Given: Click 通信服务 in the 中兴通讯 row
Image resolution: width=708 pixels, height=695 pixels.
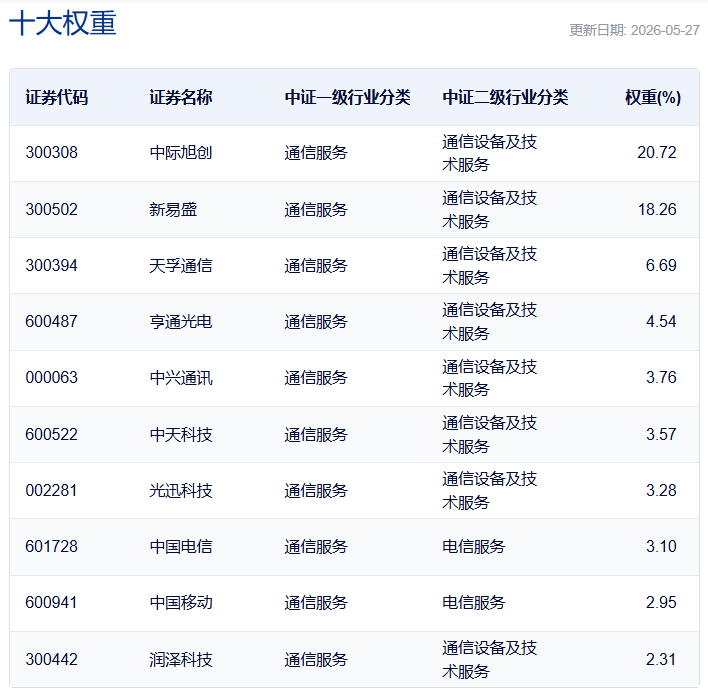Looking at the screenshot, I should tap(316, 378).
